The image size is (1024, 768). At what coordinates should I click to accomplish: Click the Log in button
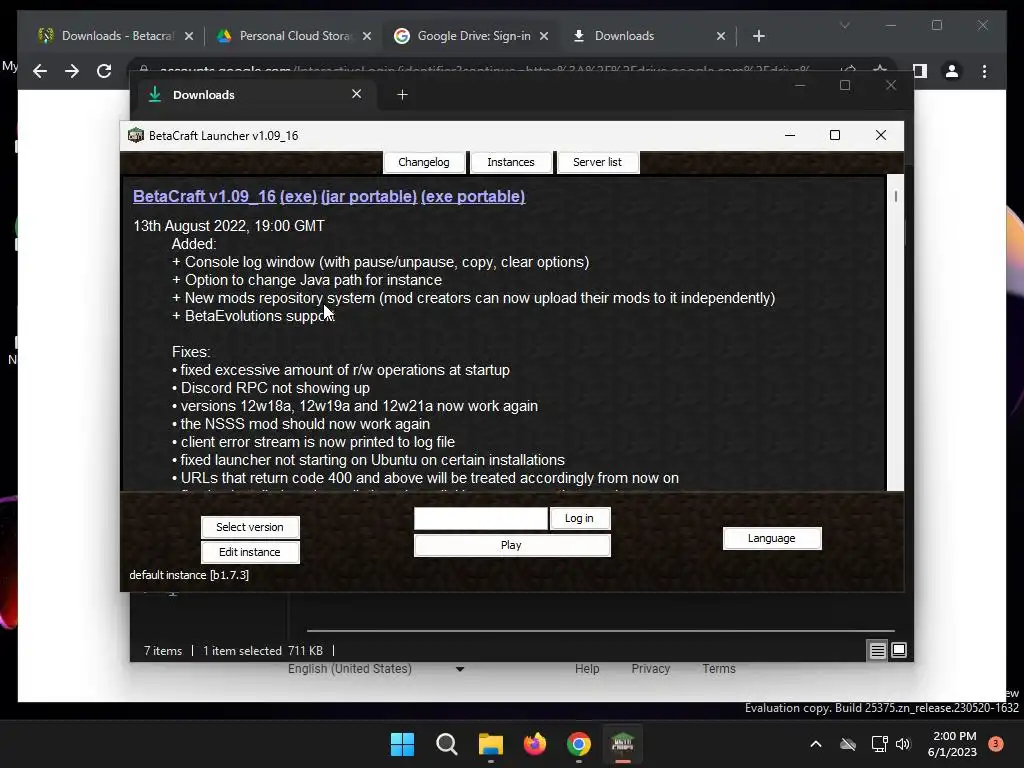pyautogui.click(x=579, y=518)
